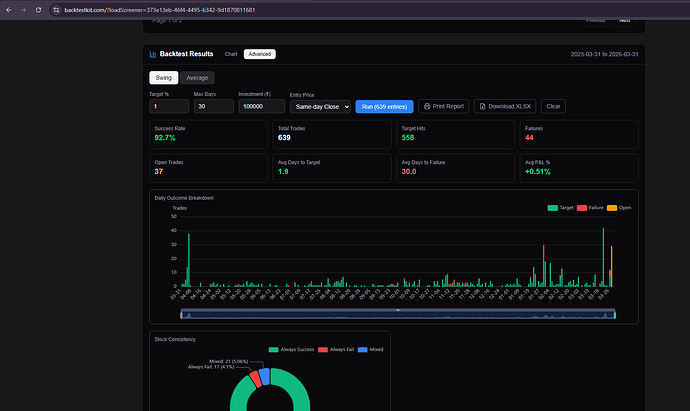Click the browser forward arrow

coord(24,8)
